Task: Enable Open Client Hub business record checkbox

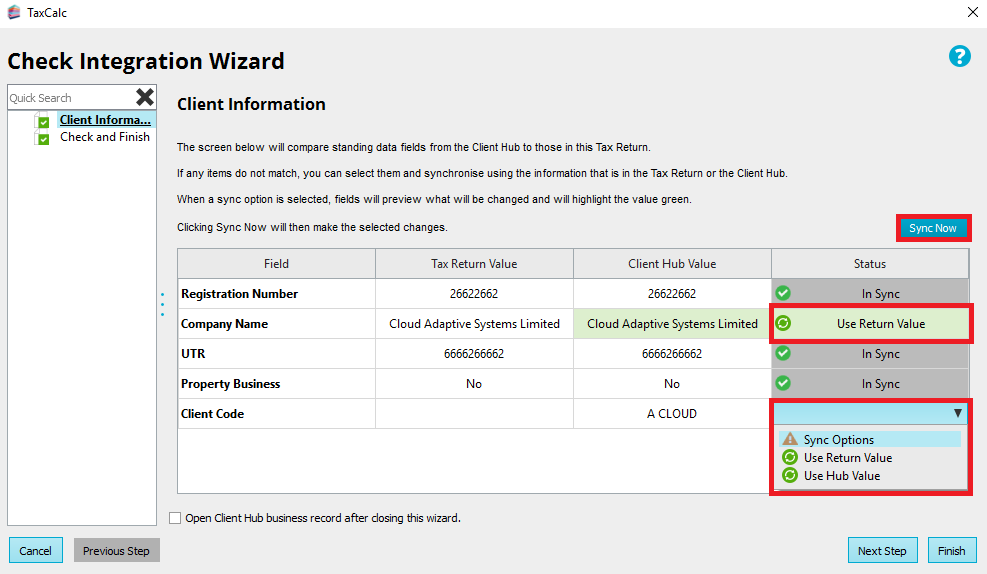Action: tap(176, 518)
